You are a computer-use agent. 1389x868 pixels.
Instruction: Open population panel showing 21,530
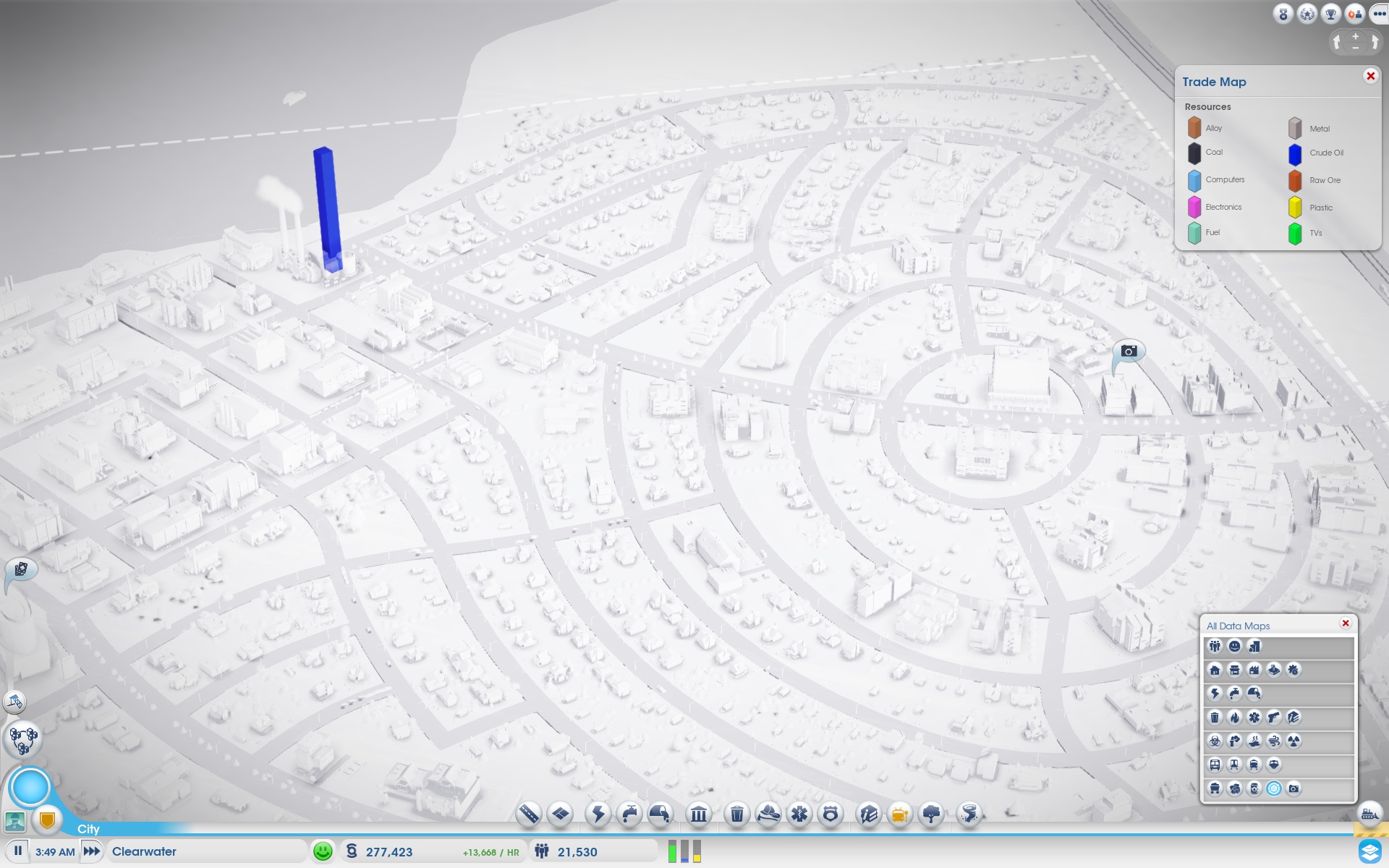[593, 851]
